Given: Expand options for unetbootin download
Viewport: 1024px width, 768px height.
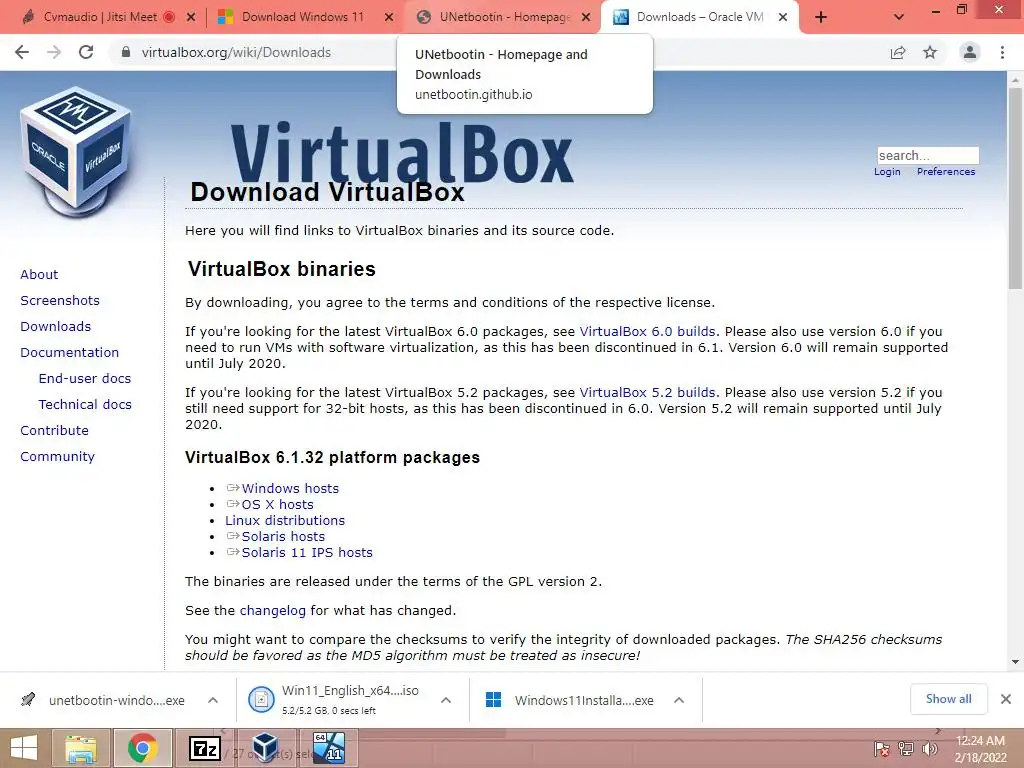Looking at the screenshot, I should [x=213, y=700].
